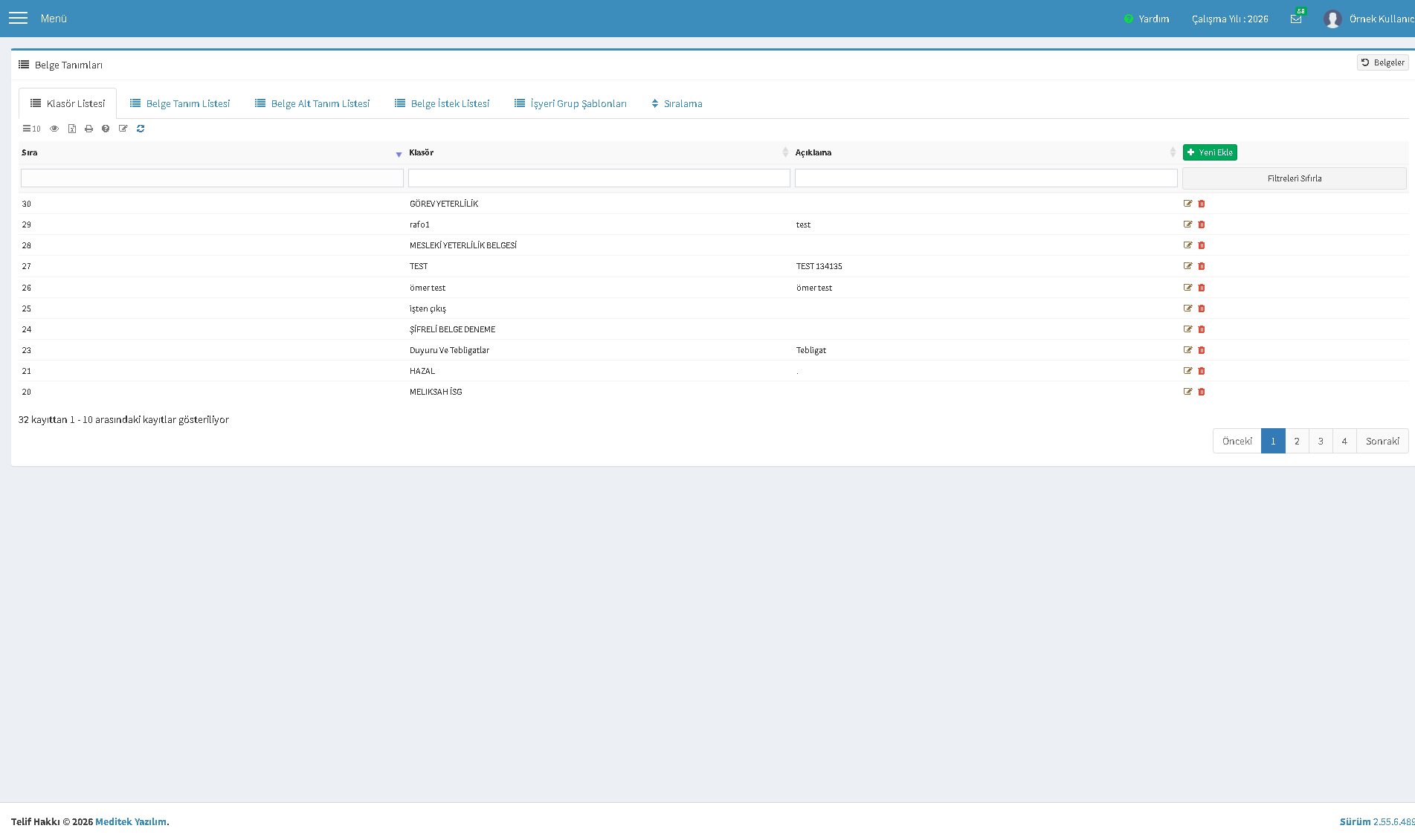The image size is (1415, 840).
Task: Refresh the table with the blue reload icon
Action: point(141,129)
